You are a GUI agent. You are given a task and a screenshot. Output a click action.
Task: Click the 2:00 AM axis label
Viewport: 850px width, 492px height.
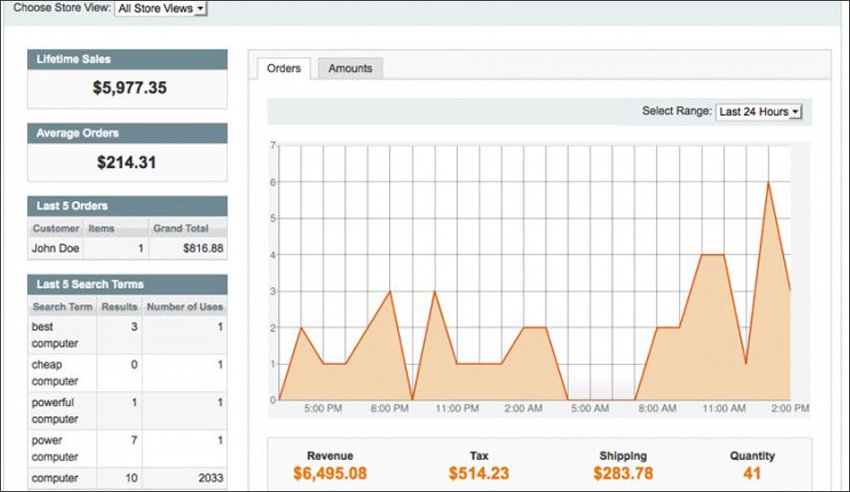tap(524, 409)
